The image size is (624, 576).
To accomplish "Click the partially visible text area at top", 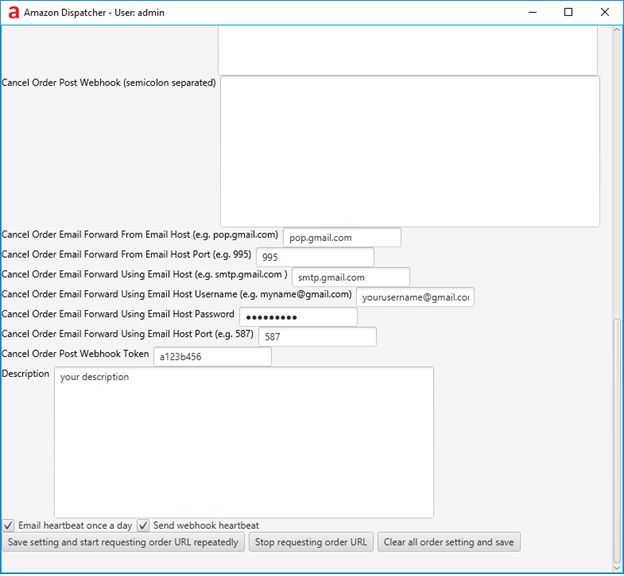I will click(x=408, y=50).
